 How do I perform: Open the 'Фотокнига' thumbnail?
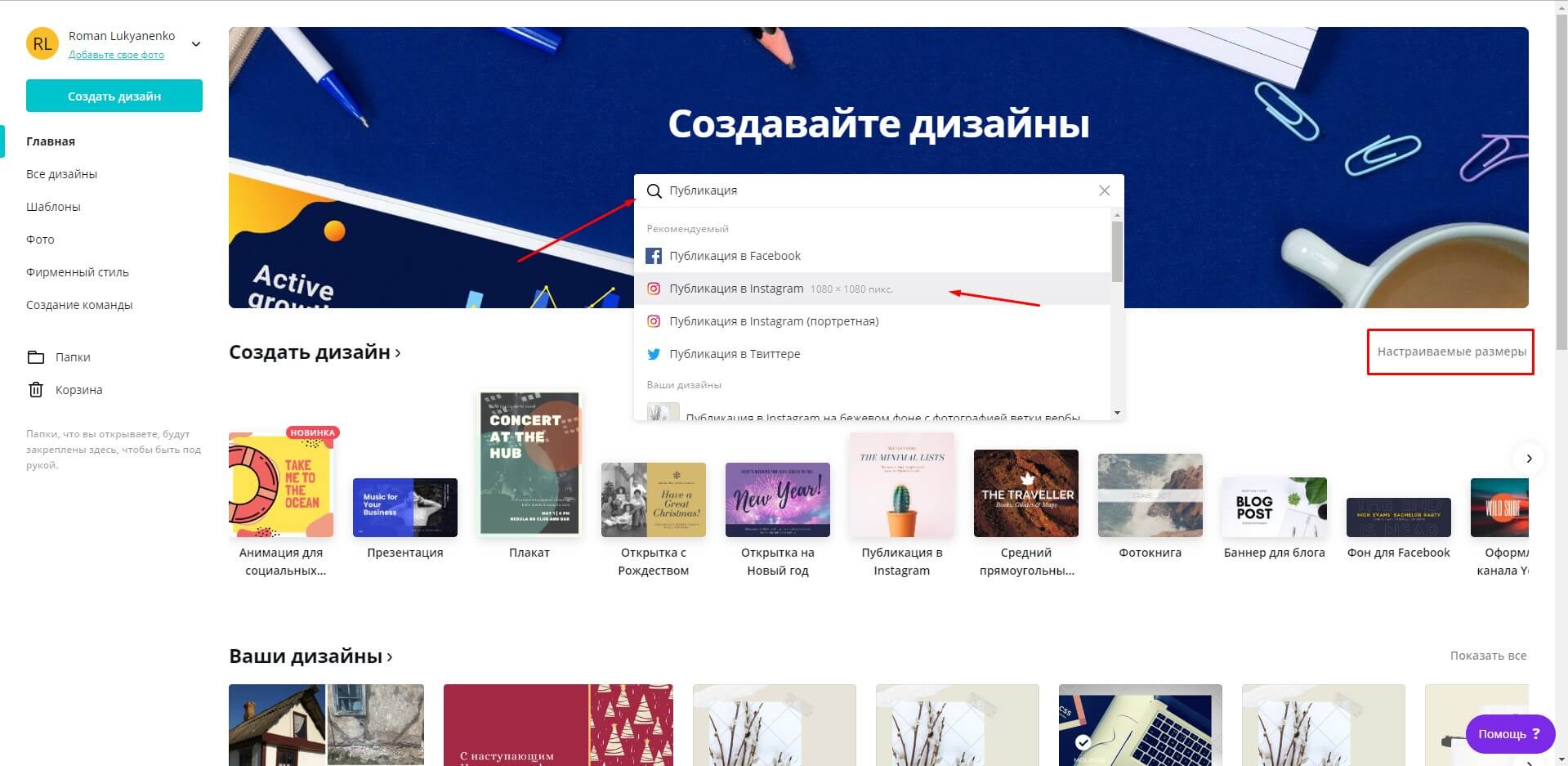coord(1150,495)
